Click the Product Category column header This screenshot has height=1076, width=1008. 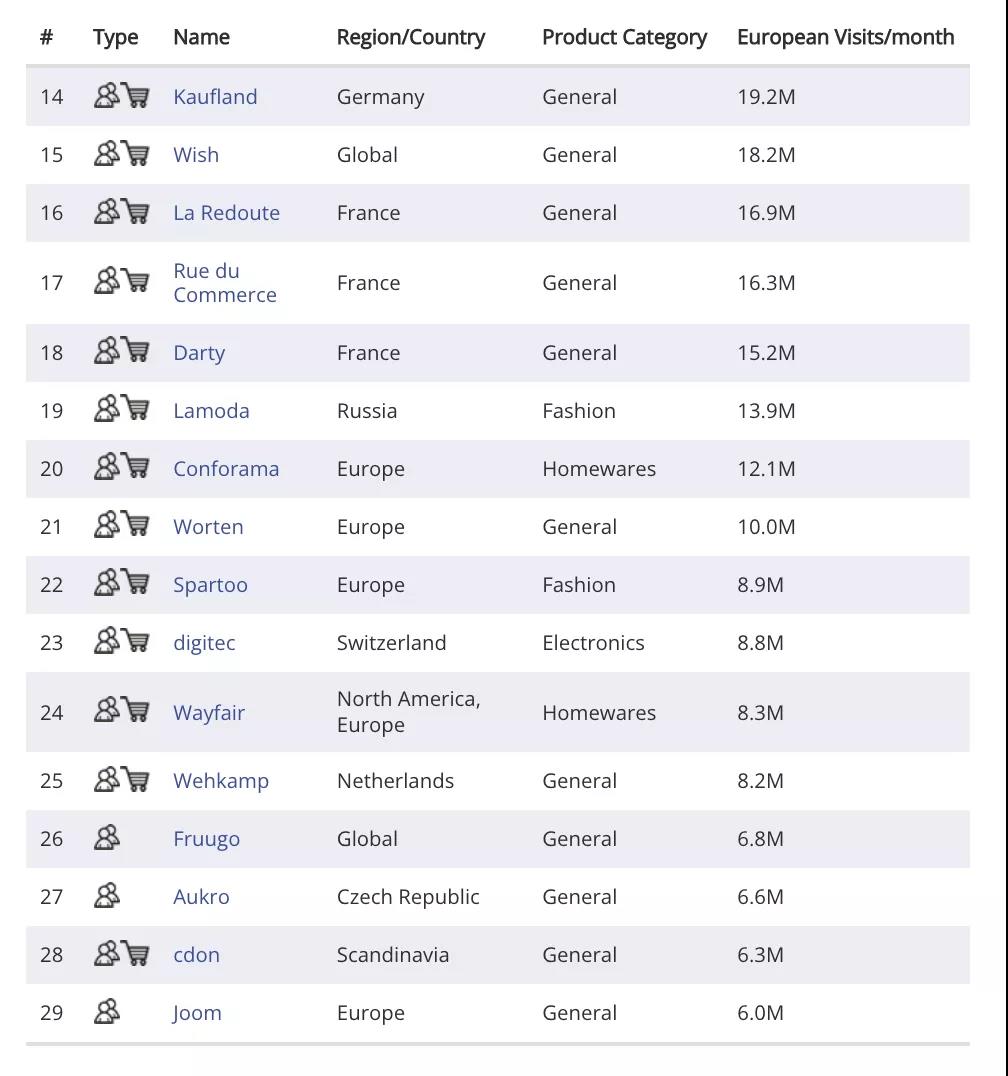click(624, 37)
